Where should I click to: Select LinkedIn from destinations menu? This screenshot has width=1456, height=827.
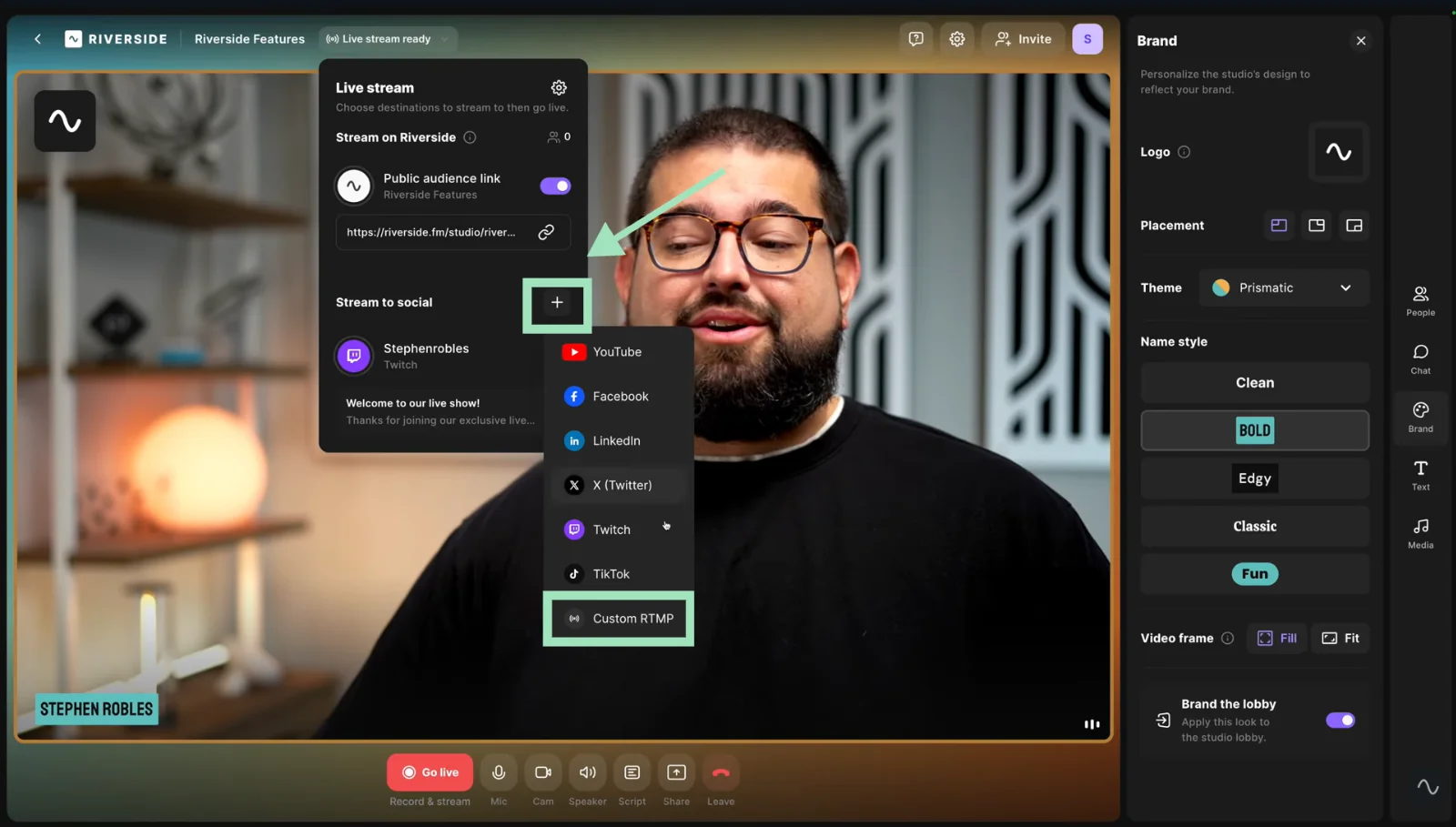(619, 441)
